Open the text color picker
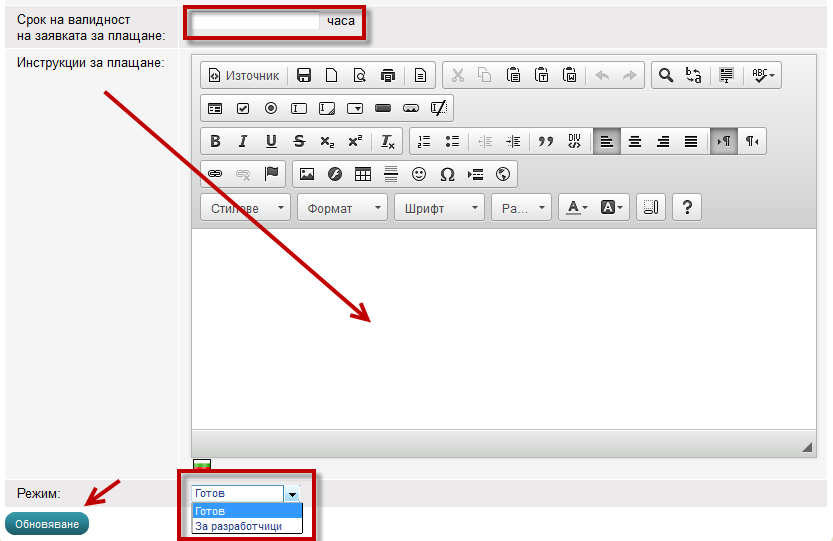Image resolution: width=833 pixels, height=541 pixels. [578, 208]
